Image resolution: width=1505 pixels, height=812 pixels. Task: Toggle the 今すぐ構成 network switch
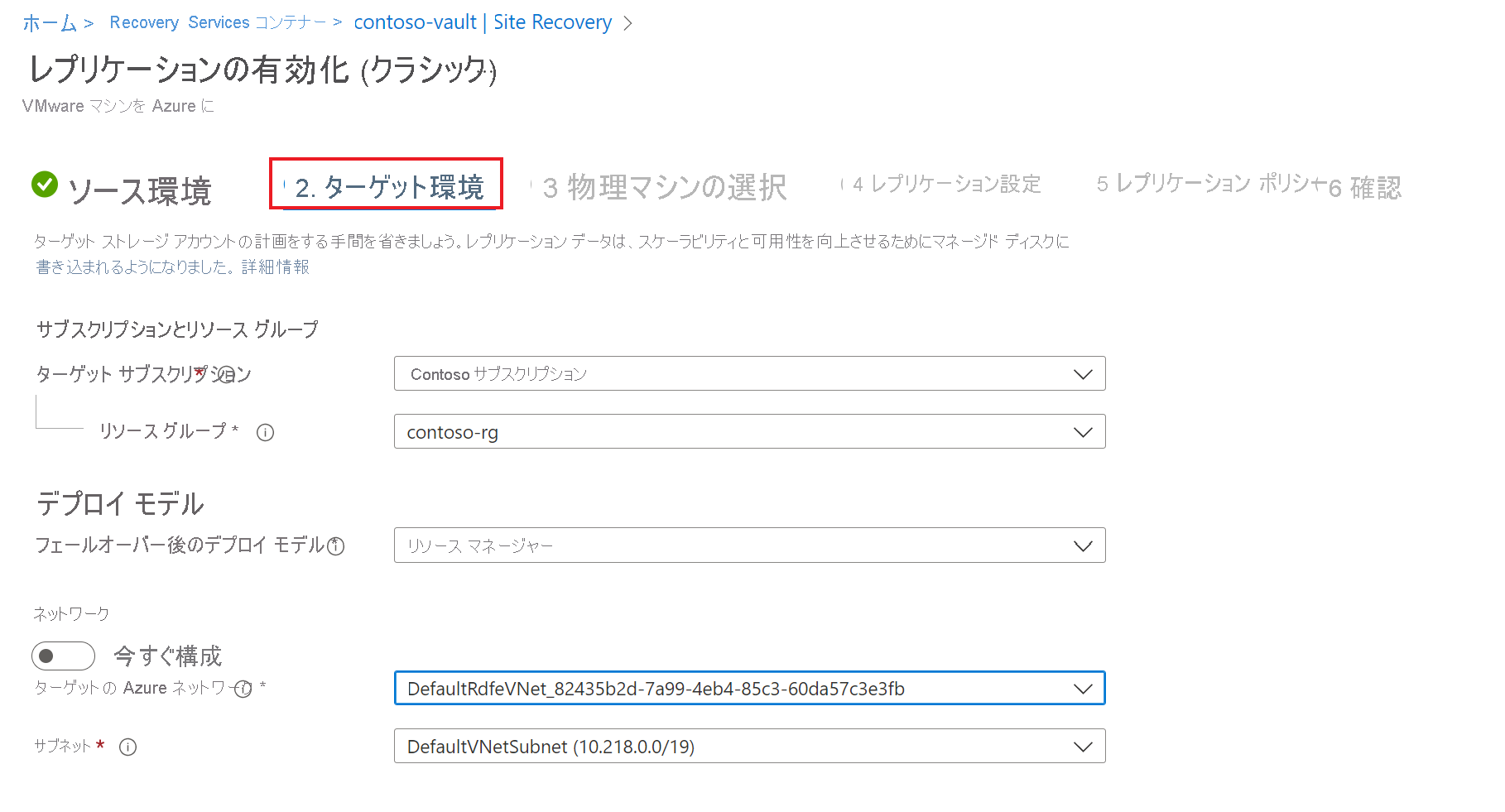point(64,656)
